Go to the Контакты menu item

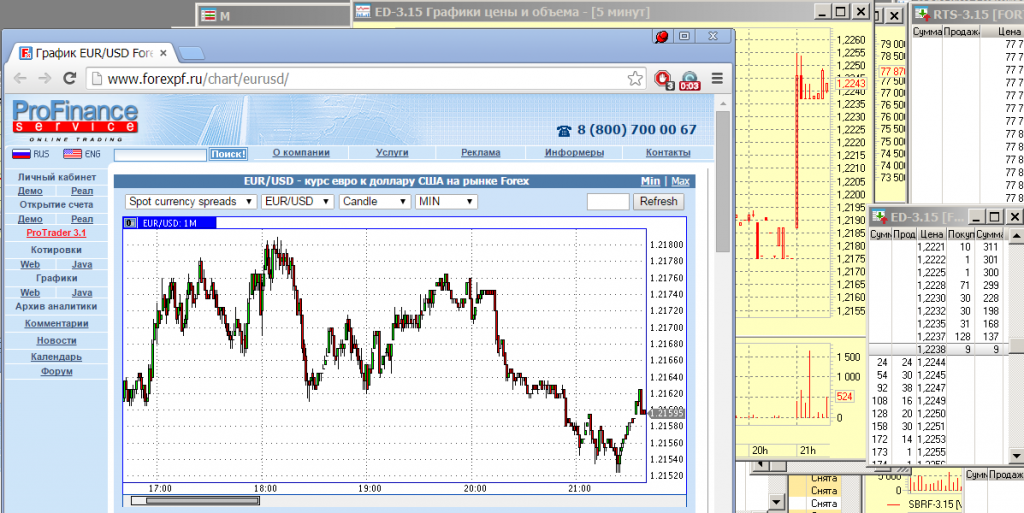click(667, 153)
